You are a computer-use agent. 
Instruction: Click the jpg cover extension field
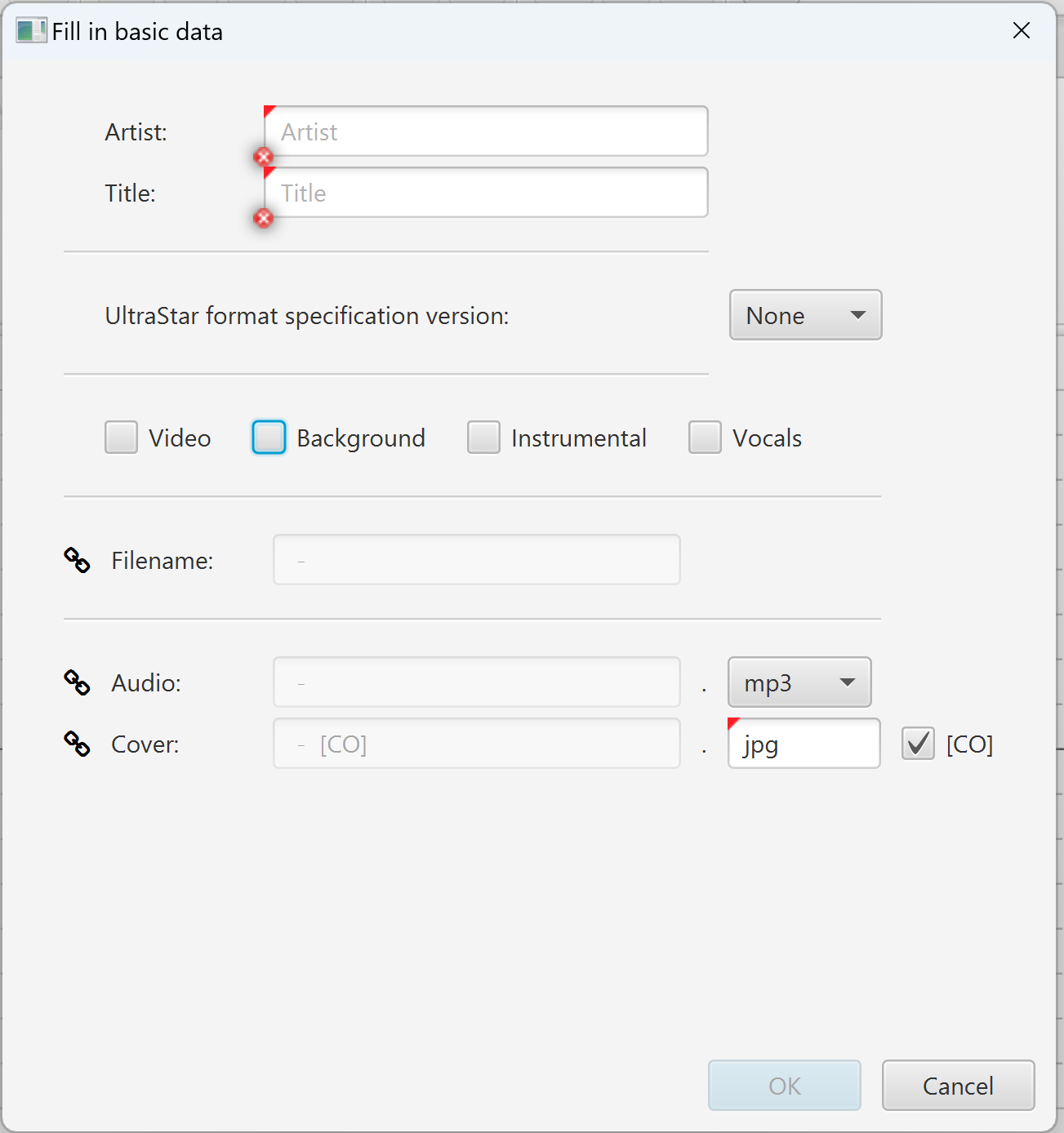(804, 744)
